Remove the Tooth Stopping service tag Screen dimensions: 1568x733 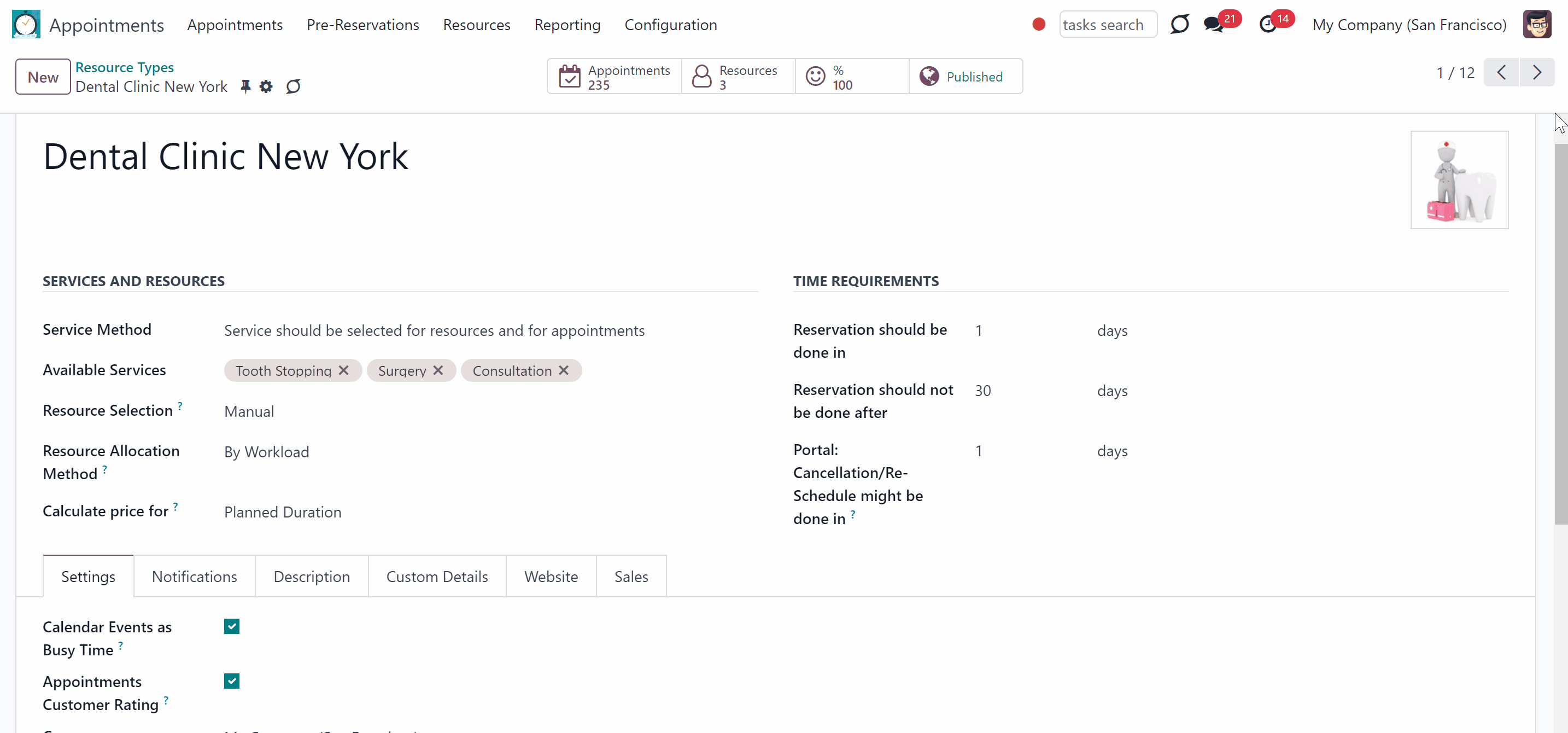(x=343, y=370)
